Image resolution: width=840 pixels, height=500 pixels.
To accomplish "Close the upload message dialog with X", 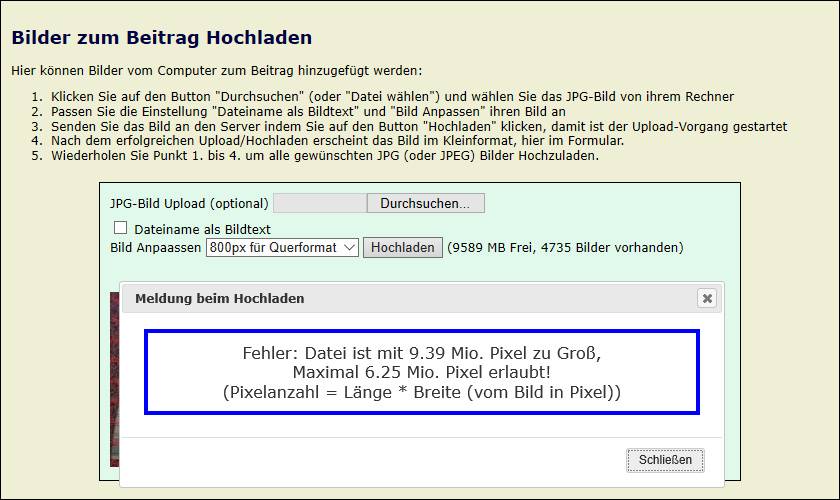I will 707,298.
